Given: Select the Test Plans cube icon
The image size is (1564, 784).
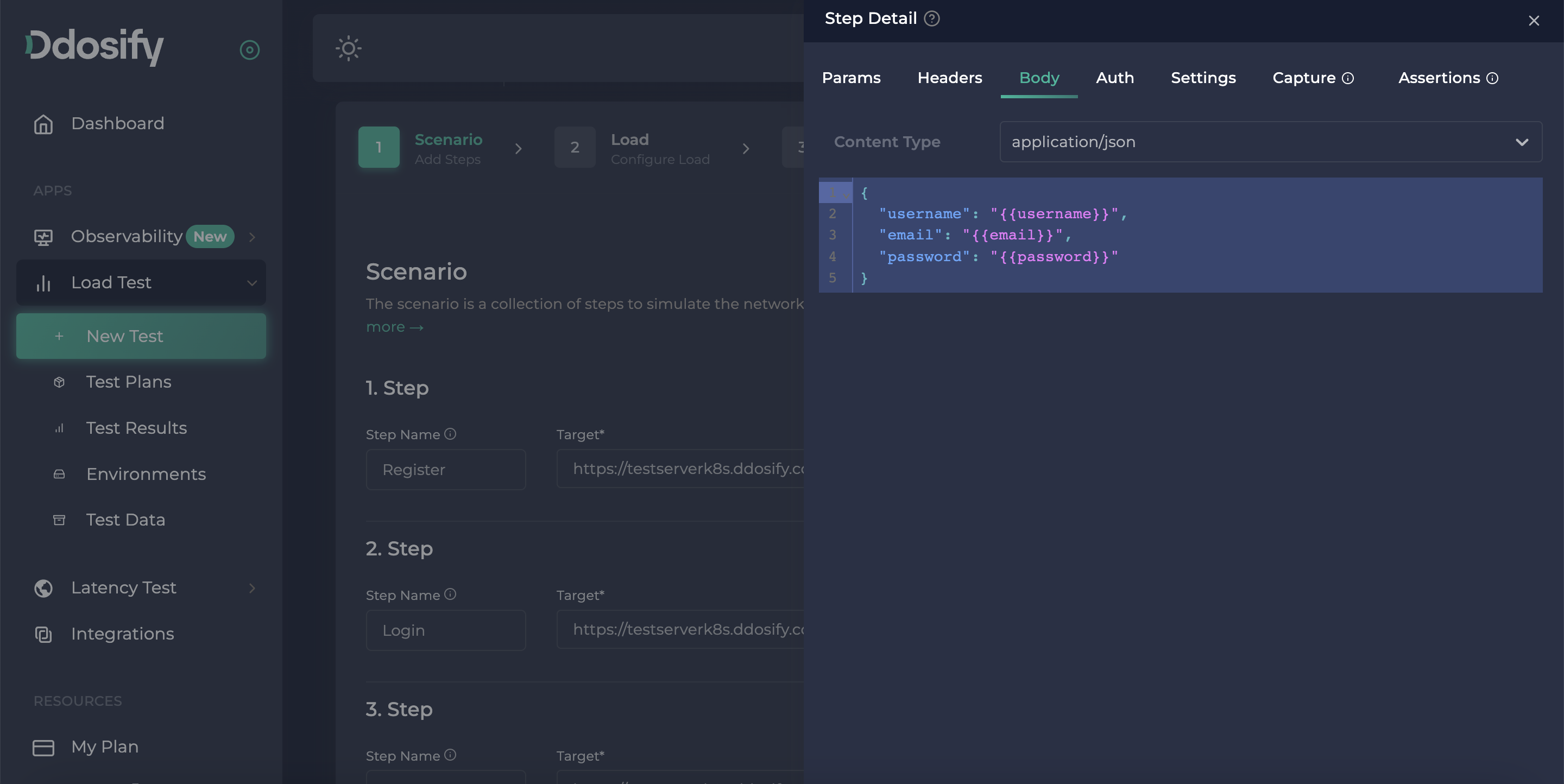Looking at the screenshot, I should (59, 382).
